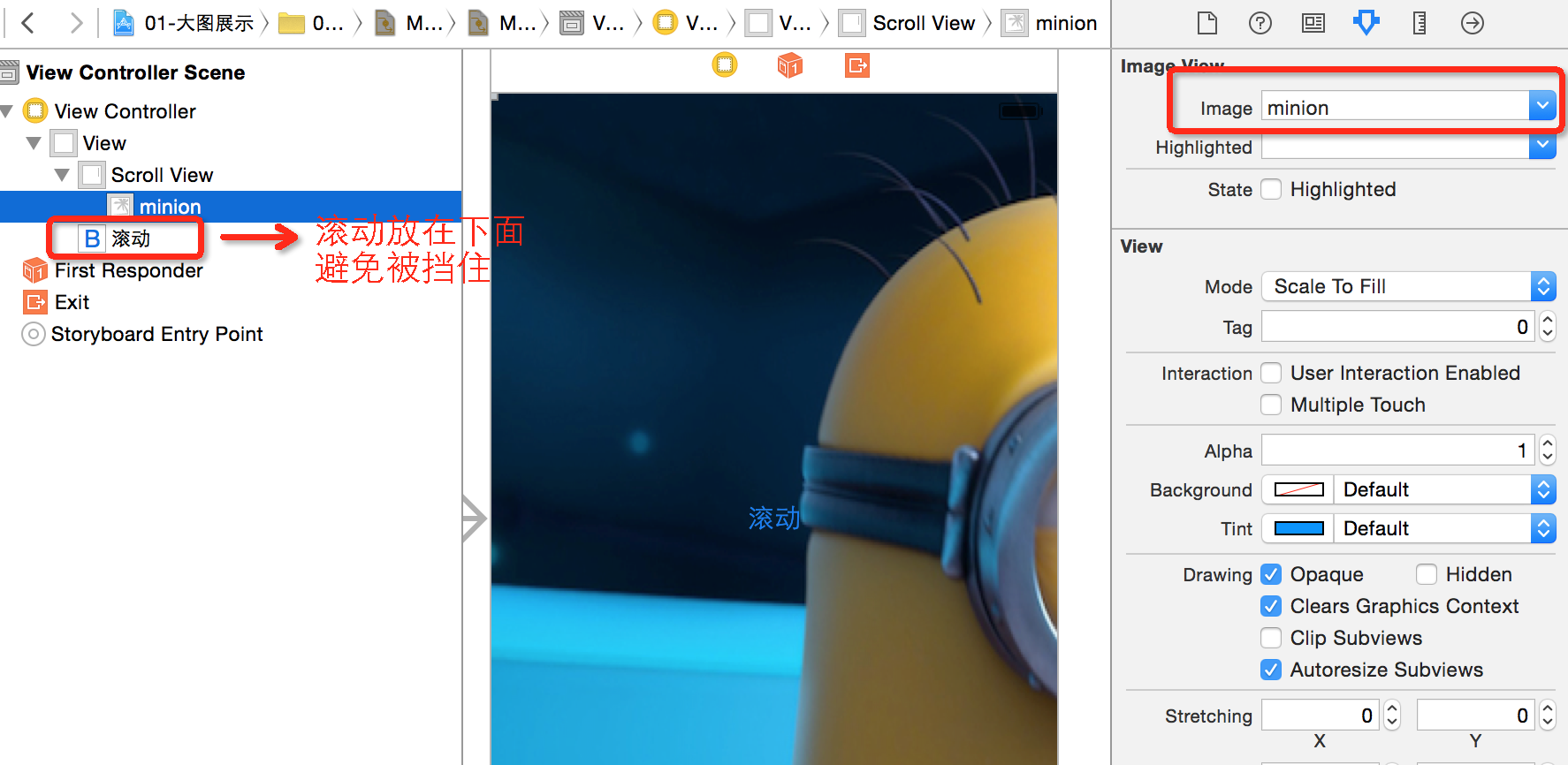Viewport: 1568px width, 765px height.
Task: Uncheck the Opaque drawing checkbox
Action: pos(1271,574)
